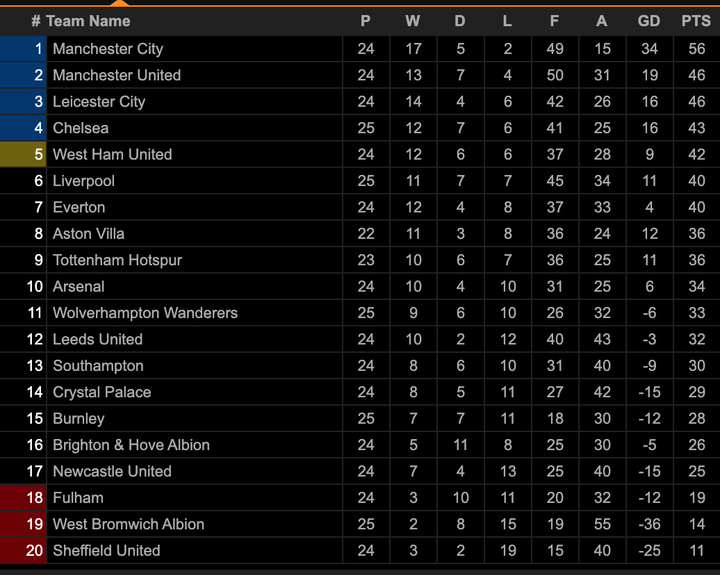Open Chelsea's team page link

80,128
